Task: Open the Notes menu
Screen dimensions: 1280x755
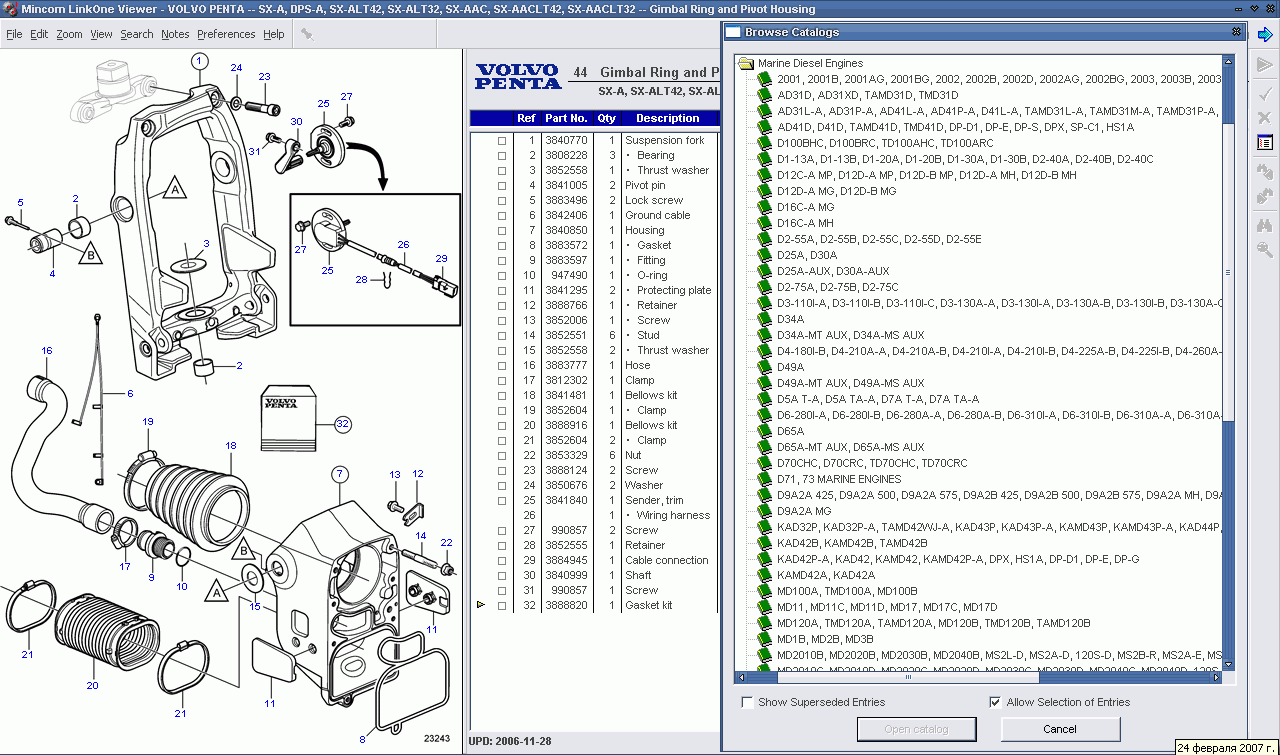Action: (175, 33)
